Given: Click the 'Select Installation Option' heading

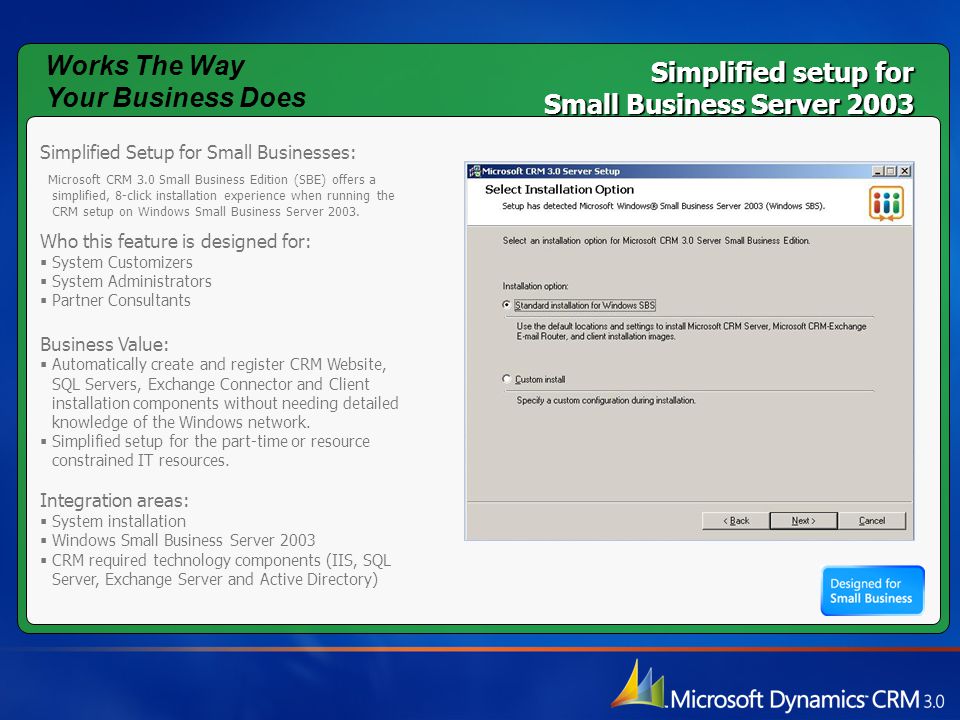Looking at the screenshot, I should click(559, 190).
